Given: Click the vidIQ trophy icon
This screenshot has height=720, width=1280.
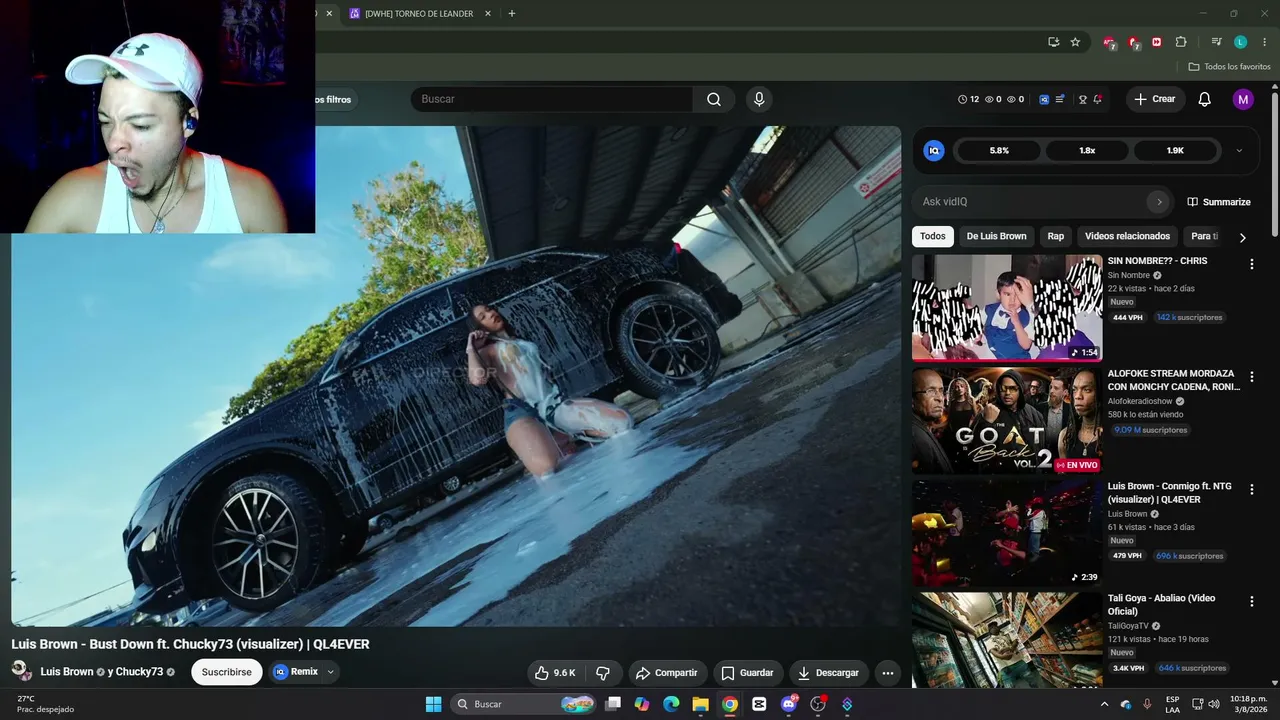Looking at the screenshot, I should (1082, 99).
